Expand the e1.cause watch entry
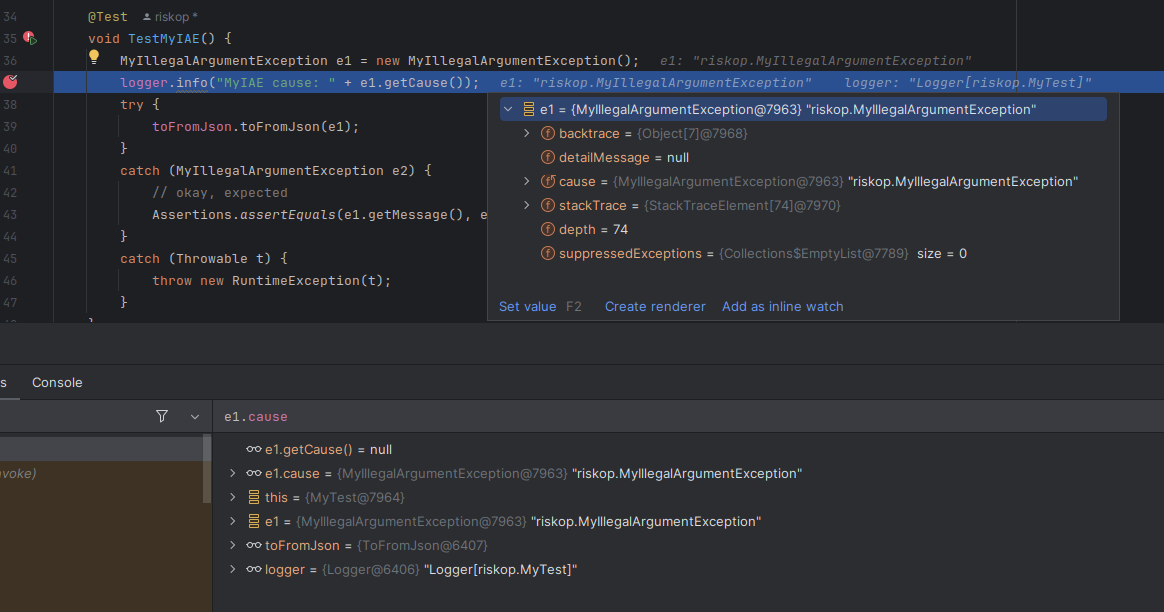The image size is (1164, 612). point(233,473)
